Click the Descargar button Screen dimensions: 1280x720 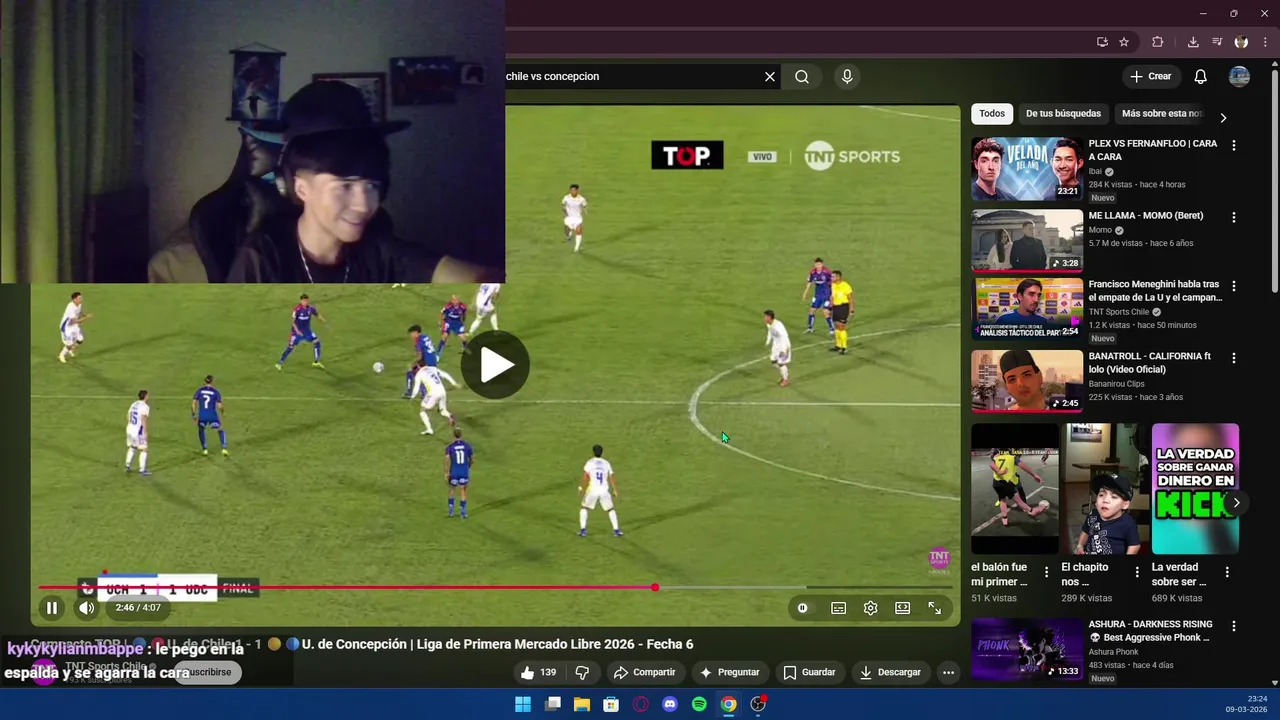[x=889, y=672]
